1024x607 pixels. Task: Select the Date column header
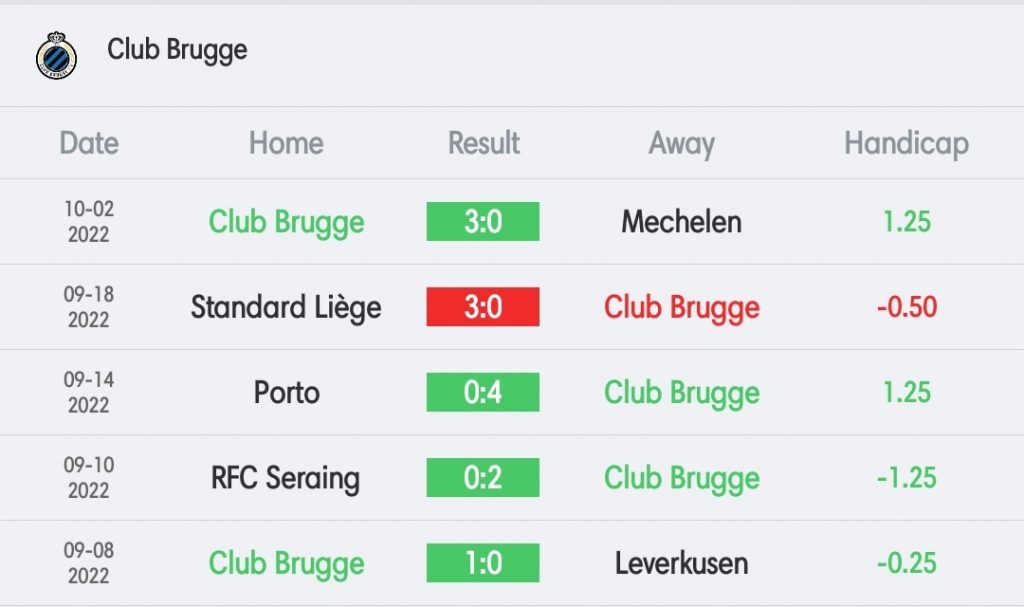89,143
